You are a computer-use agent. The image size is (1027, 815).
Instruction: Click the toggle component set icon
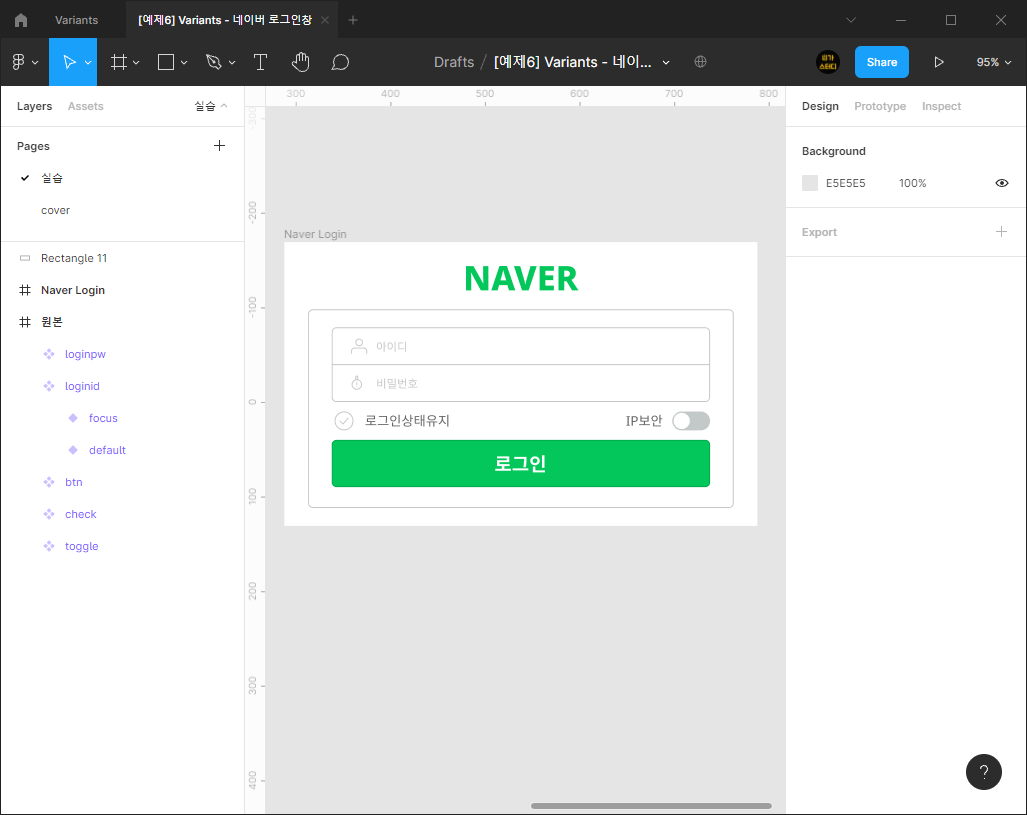[x=49, y=546]
